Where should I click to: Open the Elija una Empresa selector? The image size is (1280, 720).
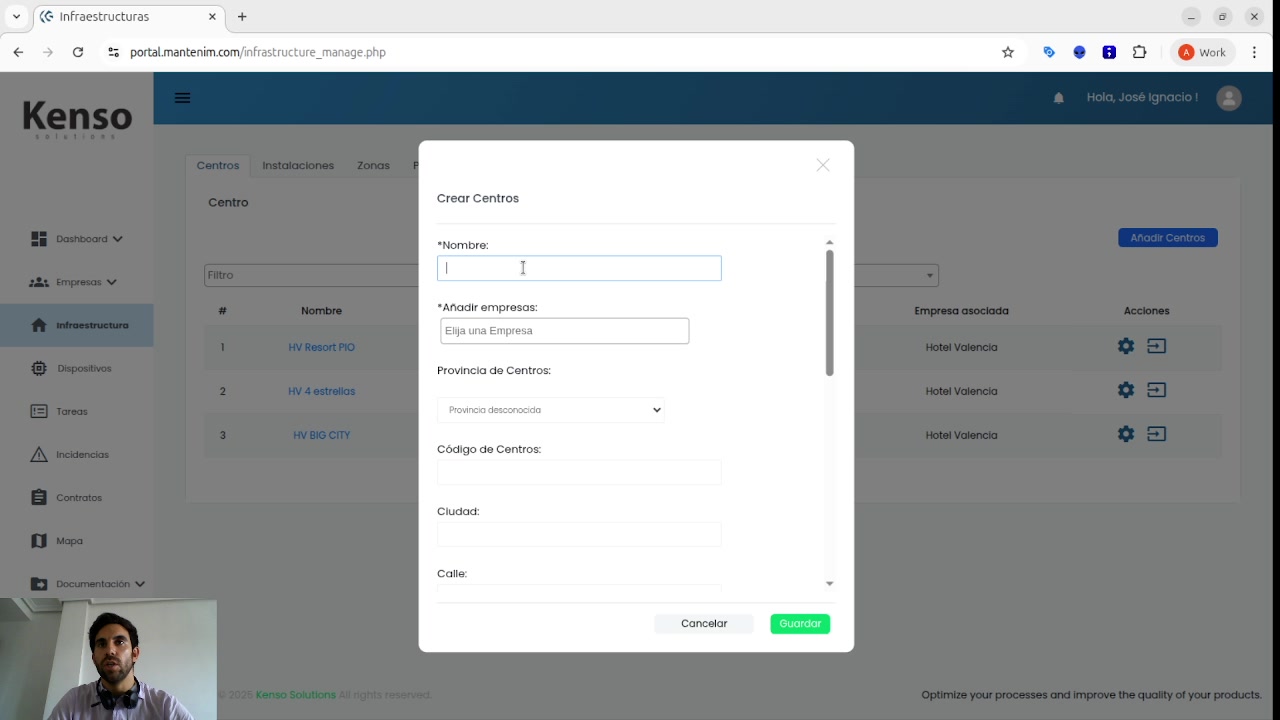click(564, 331)
